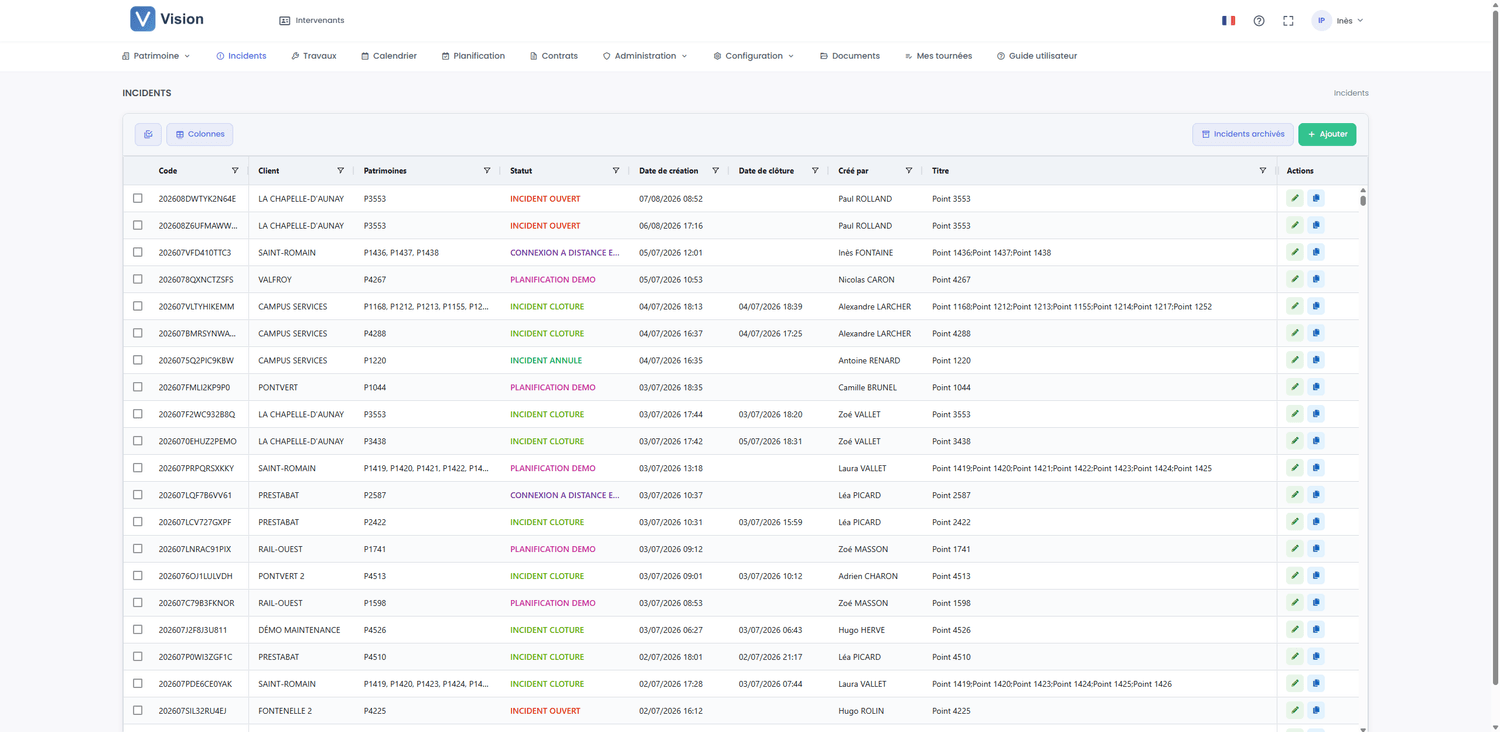The height and width of the screenshot is (732, 1500).
Task: Click the icon button left of Colonnes
Action: click(x=148, y=134)
